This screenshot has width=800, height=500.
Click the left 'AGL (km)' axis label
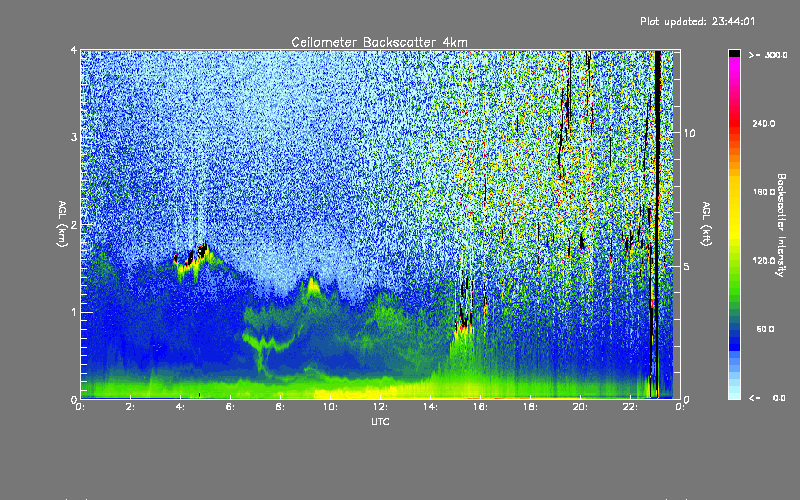pyautogui.click(x=63, y=224)
